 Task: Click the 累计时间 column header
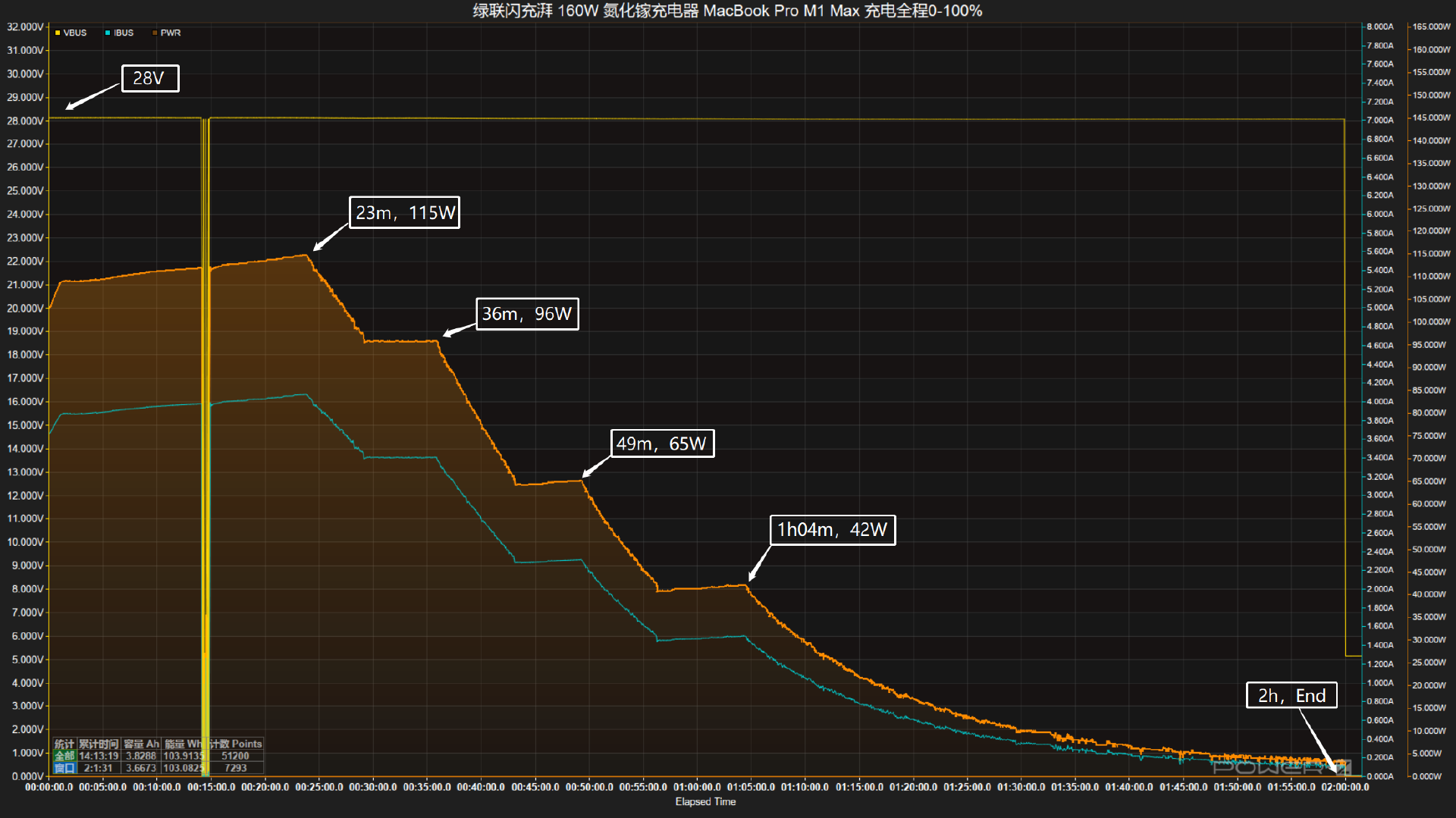pyautogui.click(x=99, y=744)
